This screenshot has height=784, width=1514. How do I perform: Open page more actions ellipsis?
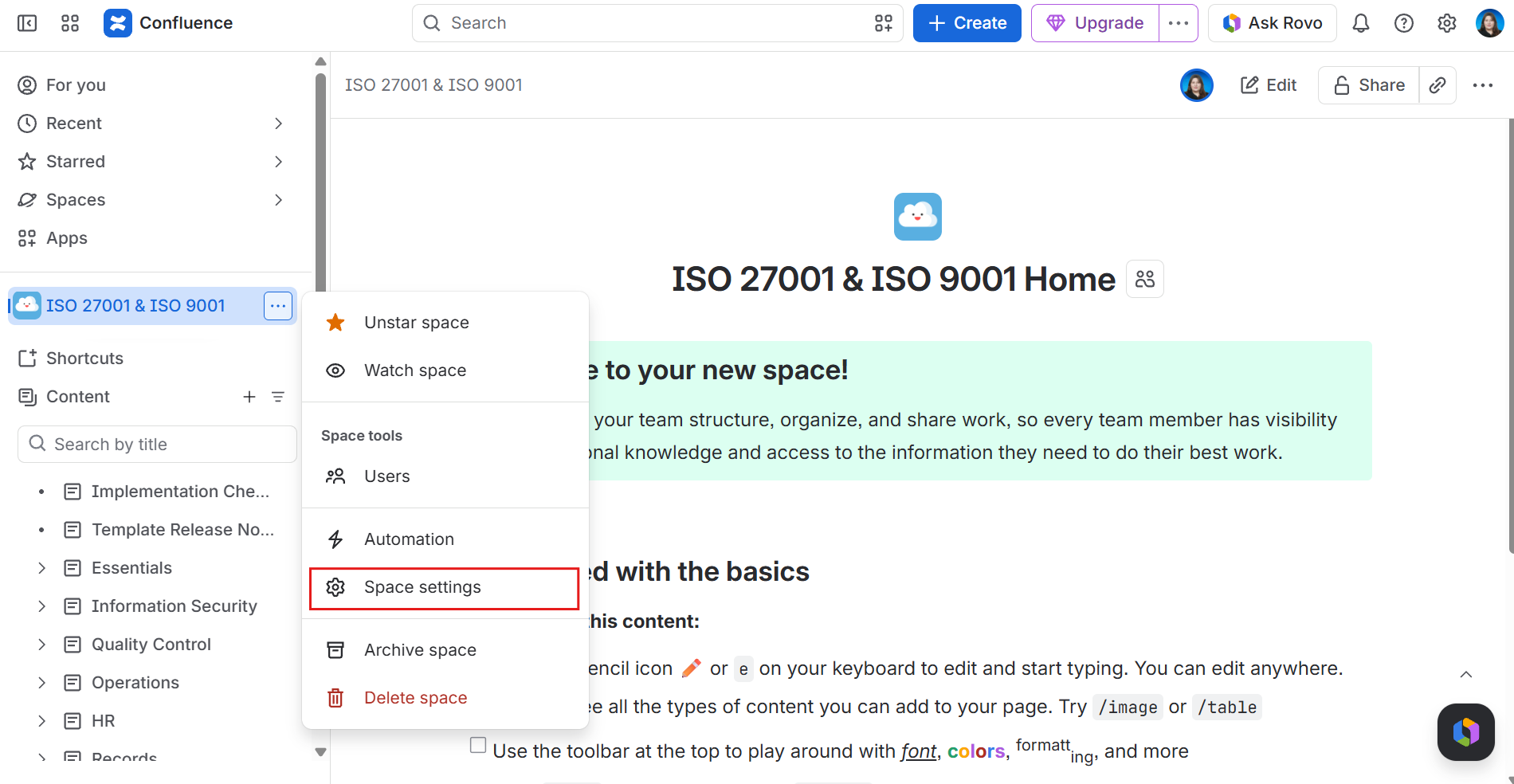[1483, 85]
